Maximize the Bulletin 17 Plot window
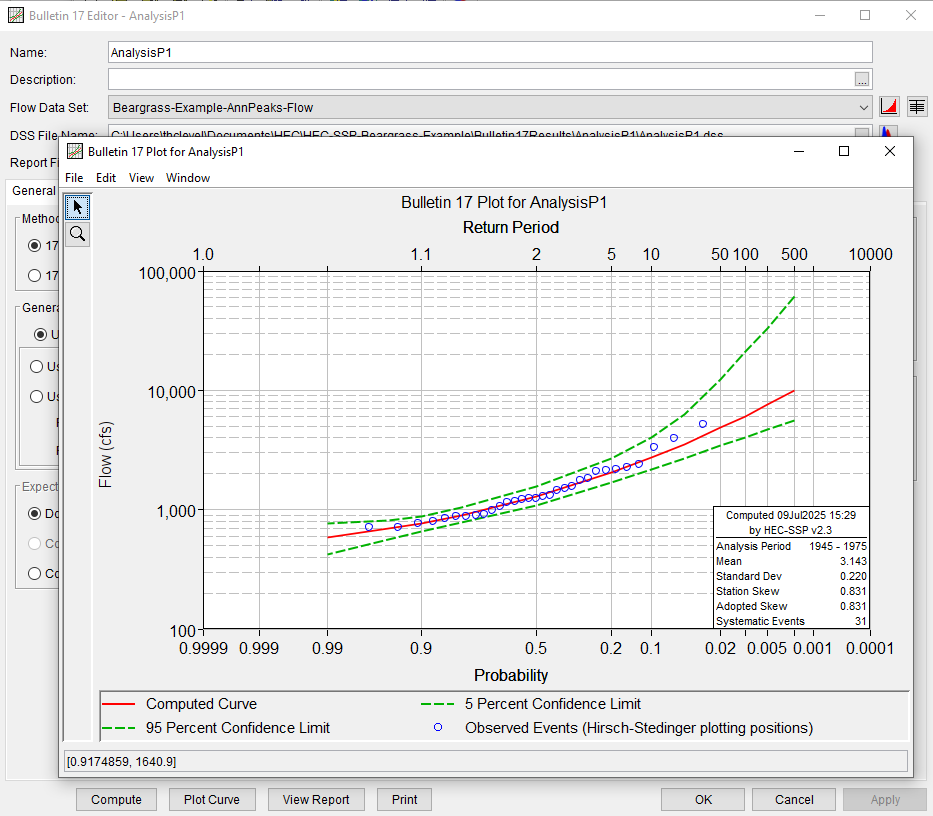 (x=844, y=151)
